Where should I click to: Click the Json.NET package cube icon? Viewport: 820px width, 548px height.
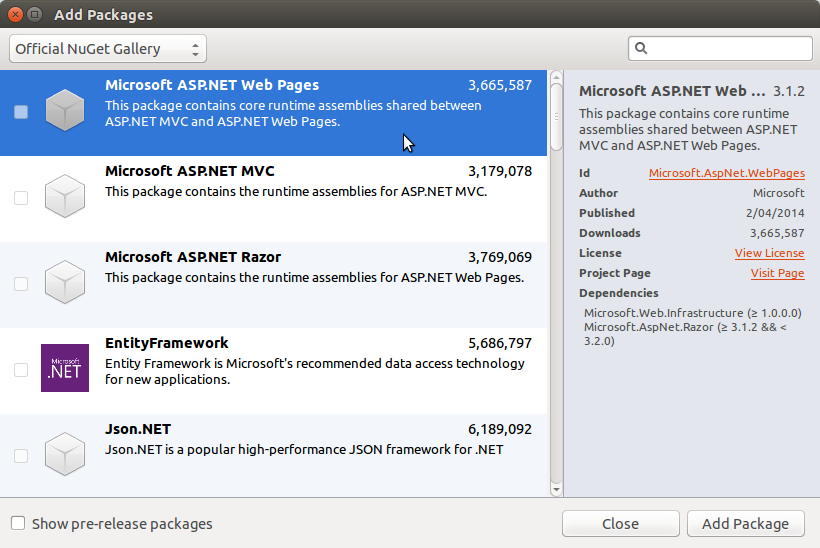point(65,454)
